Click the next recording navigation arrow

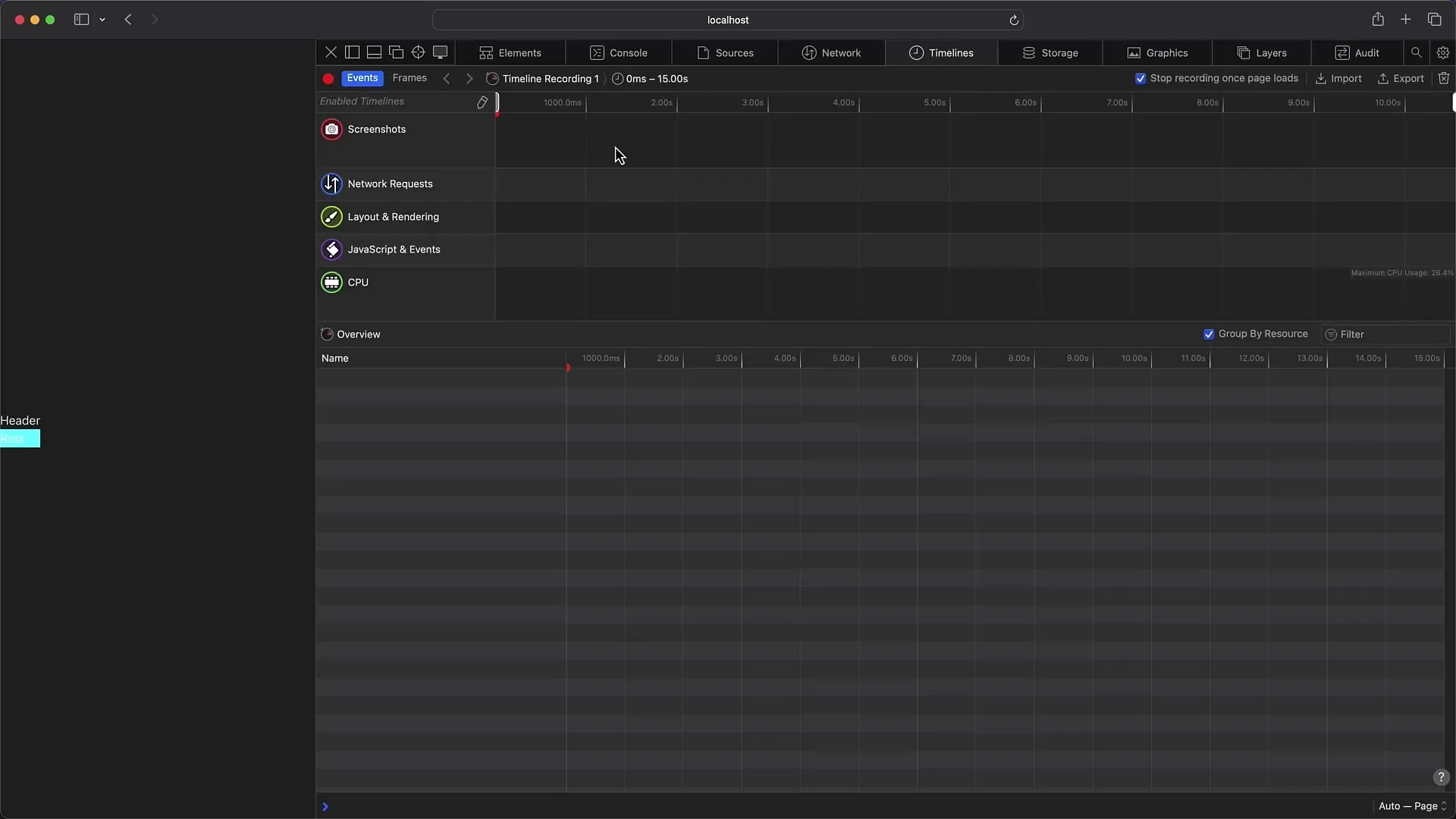coord(467,78)
